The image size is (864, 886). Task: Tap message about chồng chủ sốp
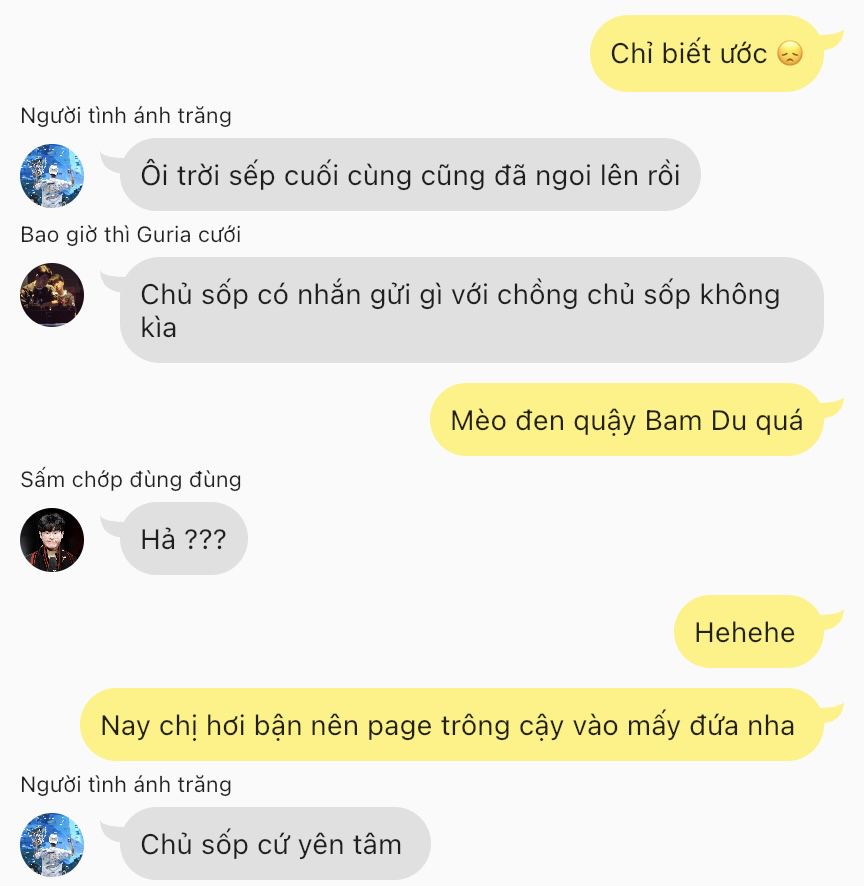[472, 310]
